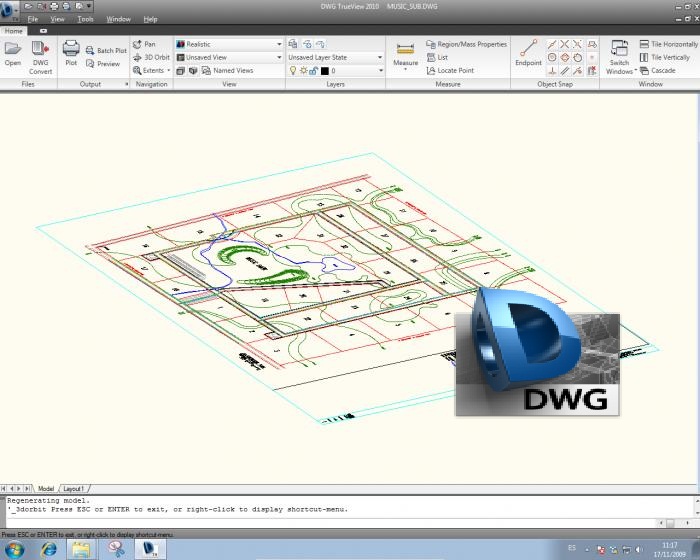
Task: Open the Tools menu
Action: [x=86, y=19]
